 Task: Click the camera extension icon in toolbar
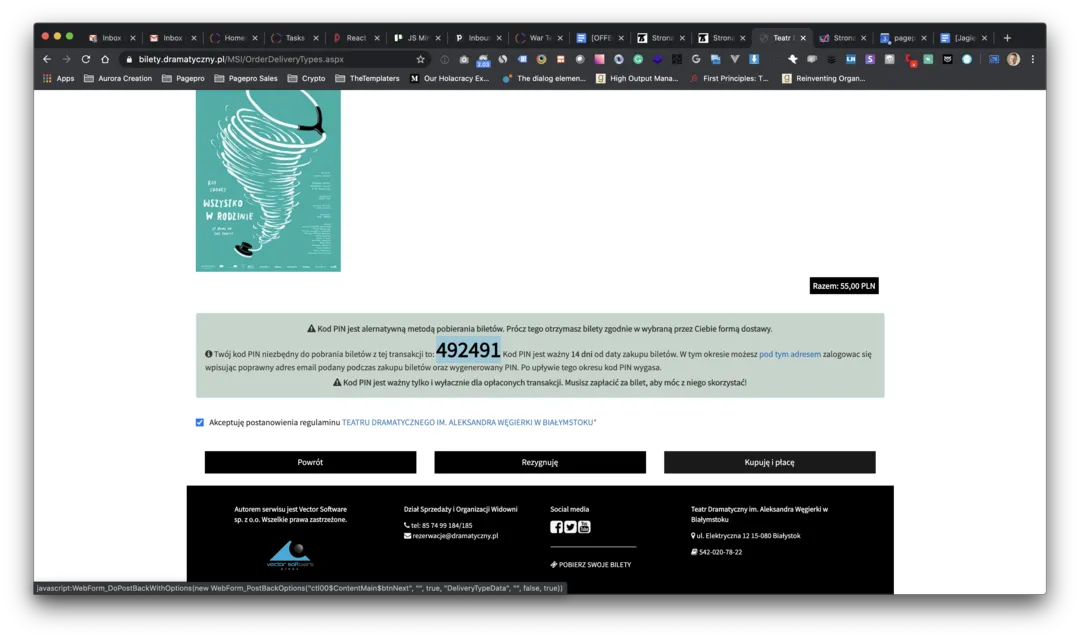coord(464,59)
